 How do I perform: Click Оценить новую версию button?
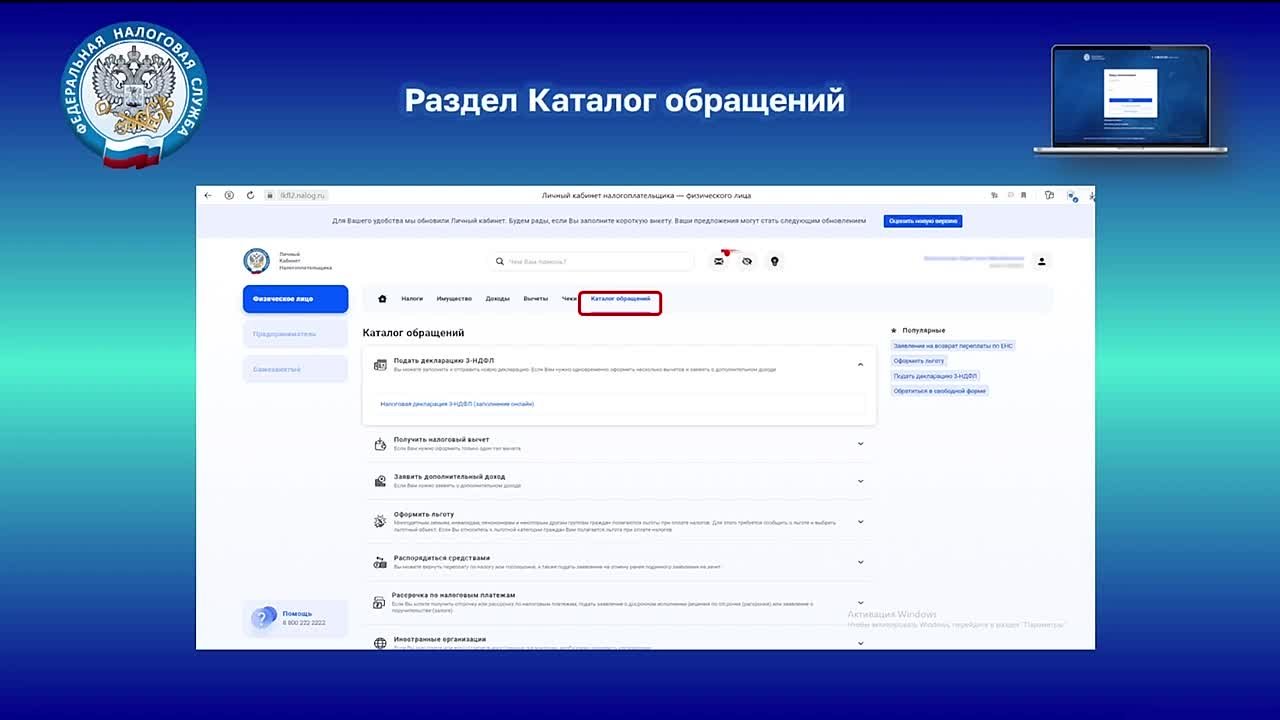(x=922, y=221)
